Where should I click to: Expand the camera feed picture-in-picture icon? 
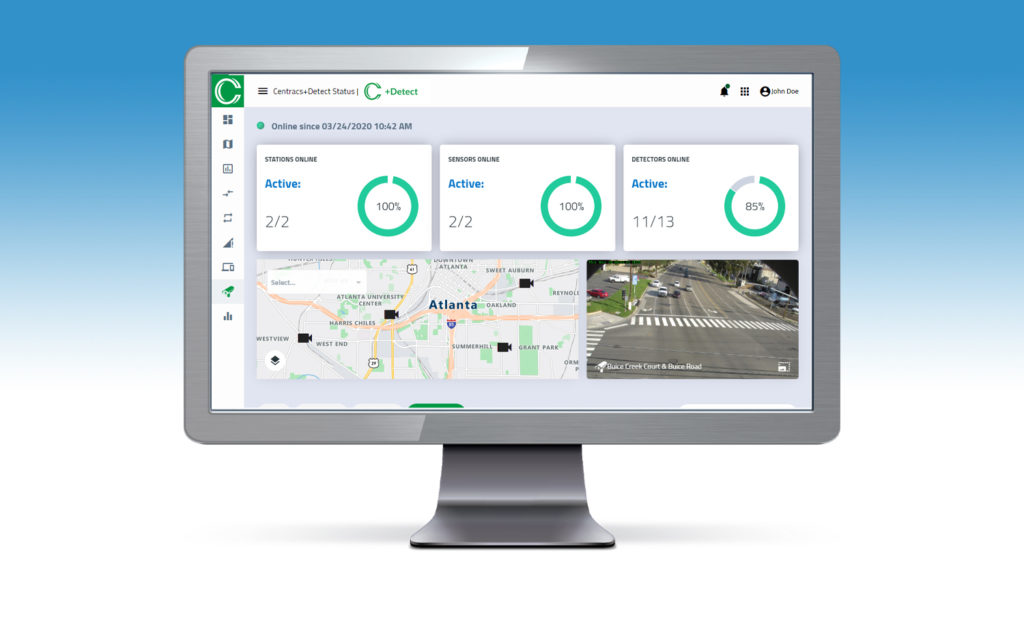[784, 367]
